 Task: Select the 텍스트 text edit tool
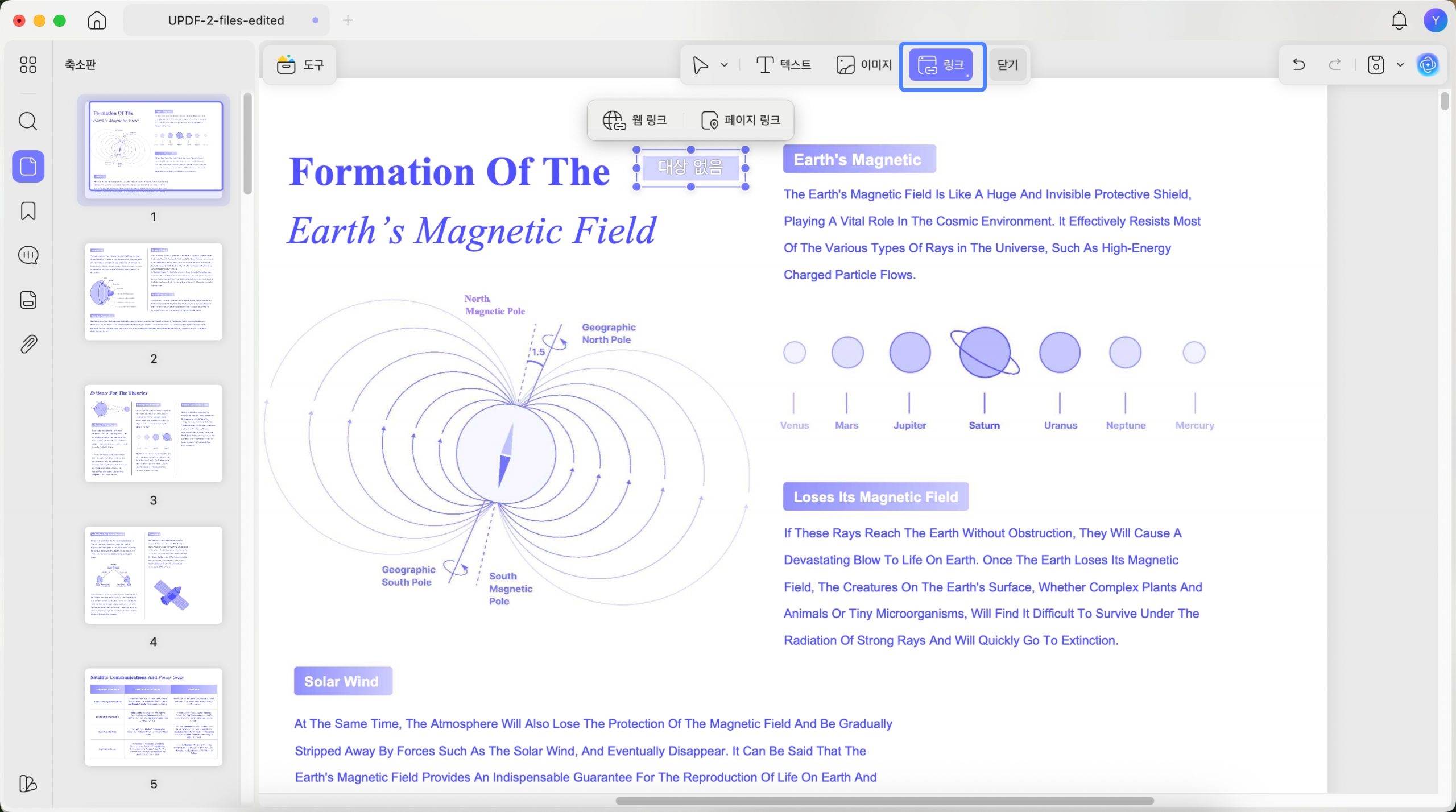[x=784, y=65]
